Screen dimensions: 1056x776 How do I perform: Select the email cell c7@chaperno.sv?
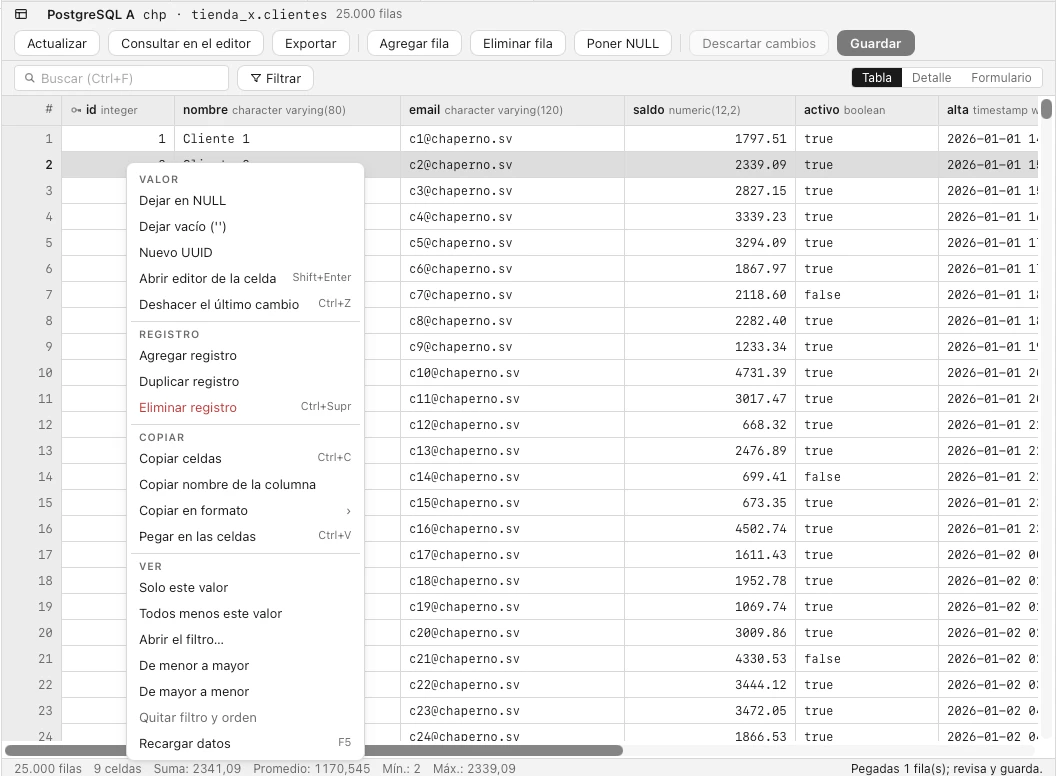pos(513,295)
